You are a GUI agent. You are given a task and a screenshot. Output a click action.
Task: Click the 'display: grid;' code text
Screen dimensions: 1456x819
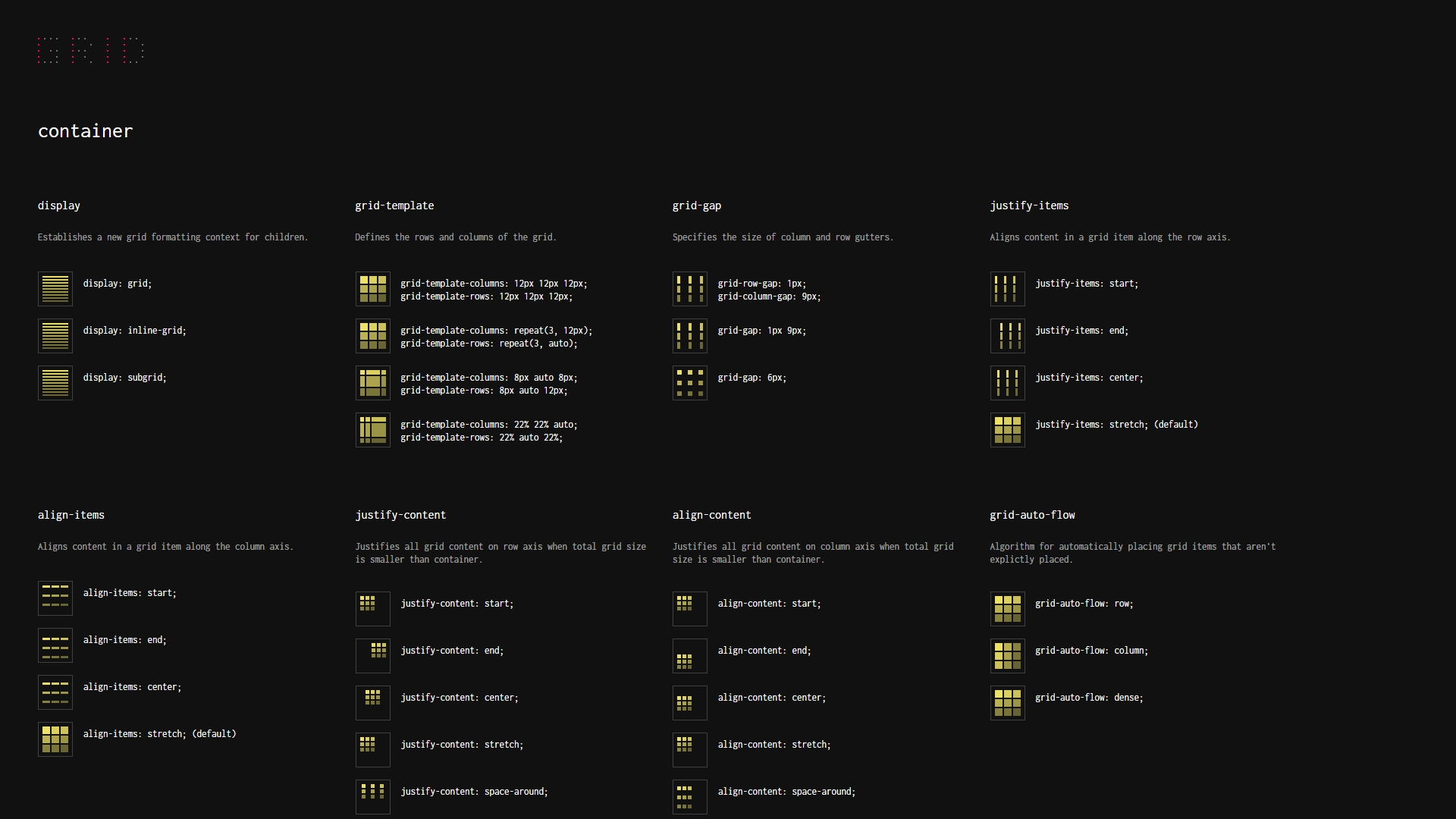(x=118, y=284)
